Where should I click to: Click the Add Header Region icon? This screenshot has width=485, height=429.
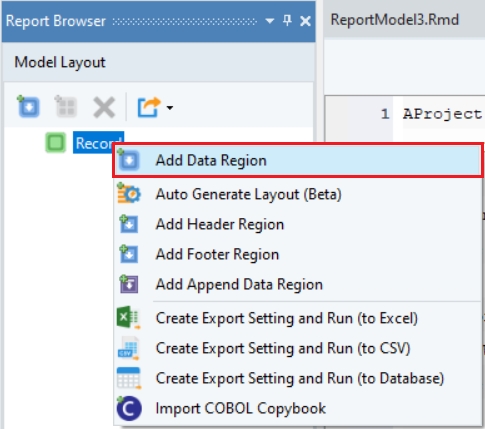coord(129,224)
